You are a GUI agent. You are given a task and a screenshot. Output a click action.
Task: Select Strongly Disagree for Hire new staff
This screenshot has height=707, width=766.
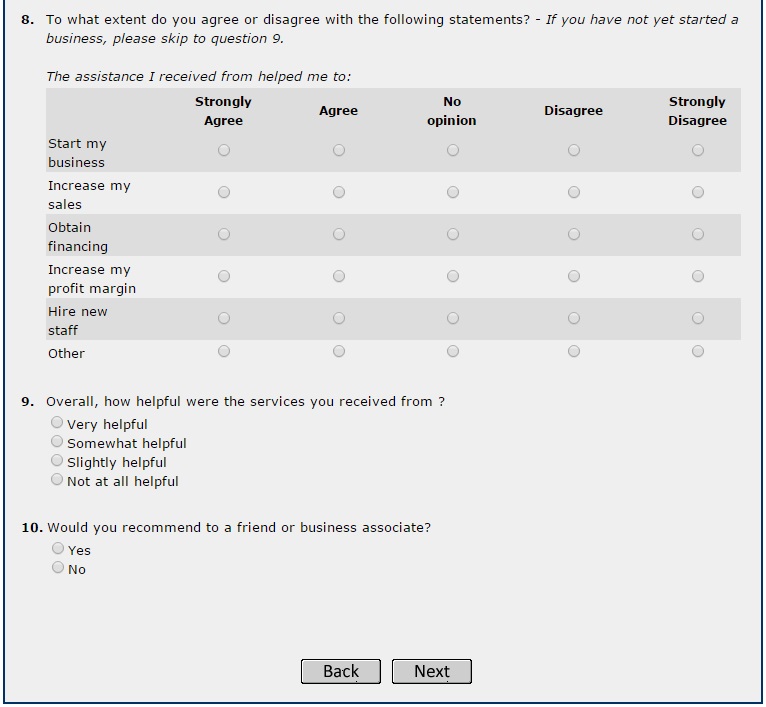point(698,319)
